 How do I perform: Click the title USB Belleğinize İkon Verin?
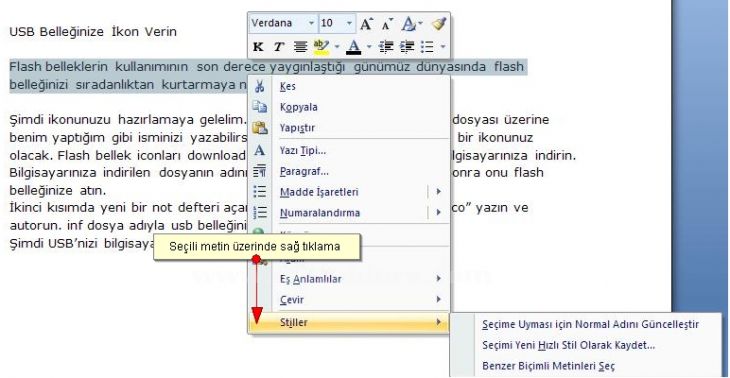pyautogui.click(x=93, y=32)
